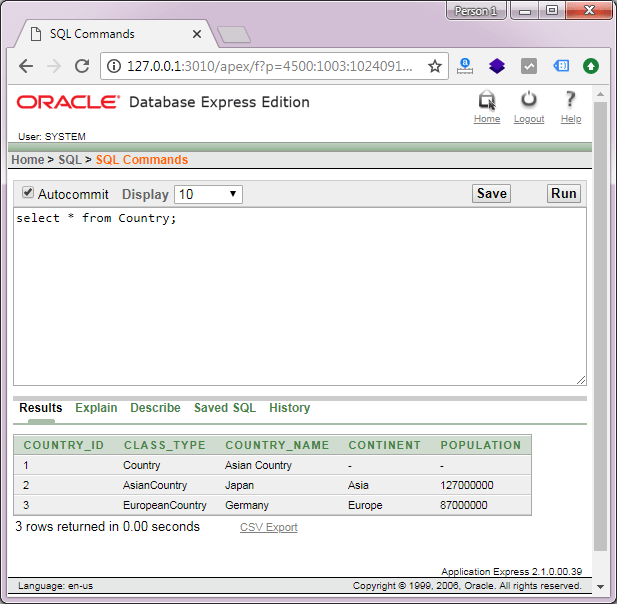Open the purple layered diamond extension
This screenshot has height=604, width=617.
[x=497, y=66]
